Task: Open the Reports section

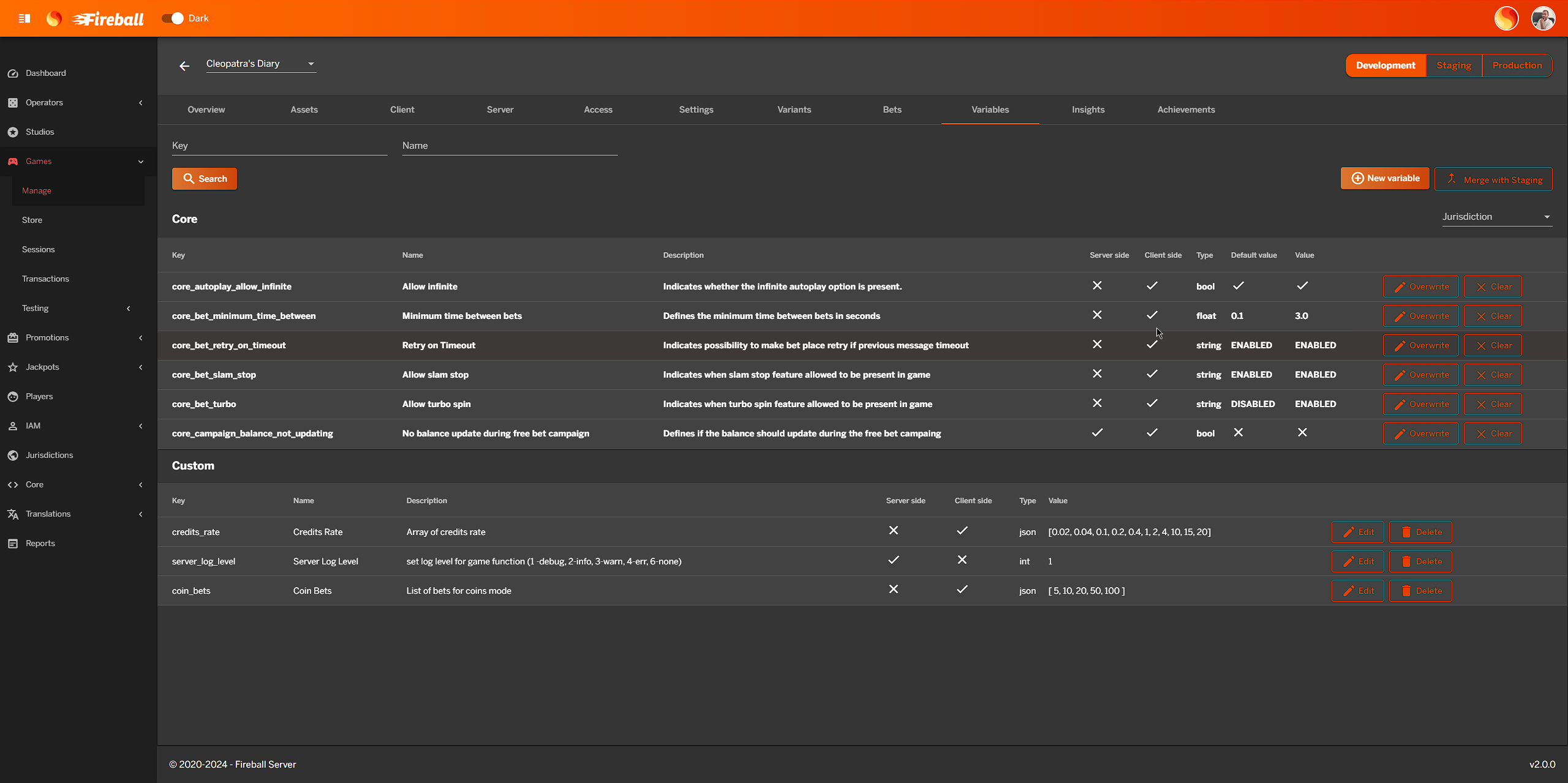Action: click(x=39, y=543)
